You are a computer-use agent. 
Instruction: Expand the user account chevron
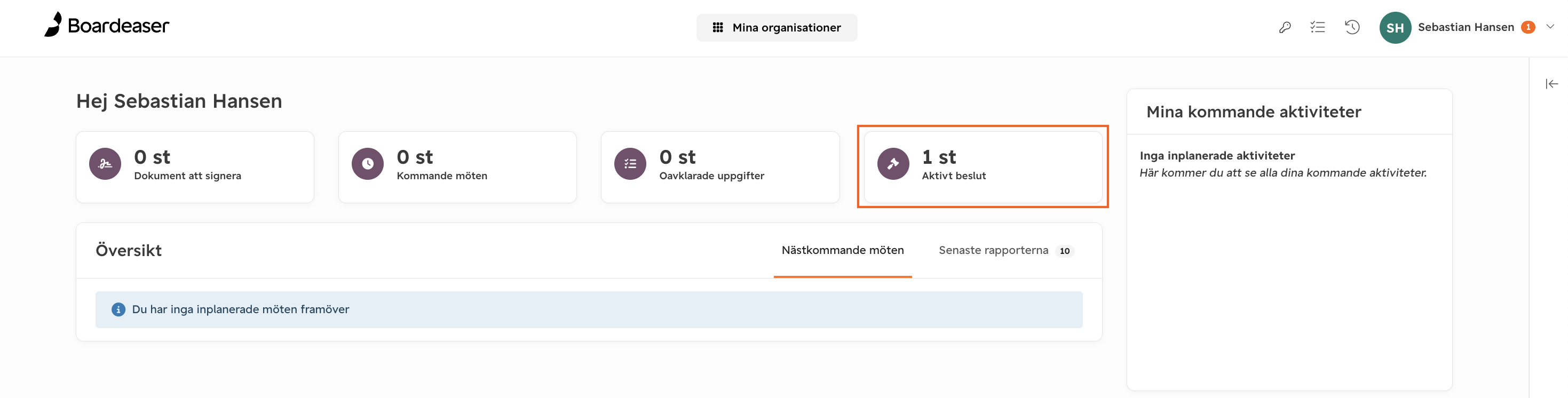coord(1550,27)
